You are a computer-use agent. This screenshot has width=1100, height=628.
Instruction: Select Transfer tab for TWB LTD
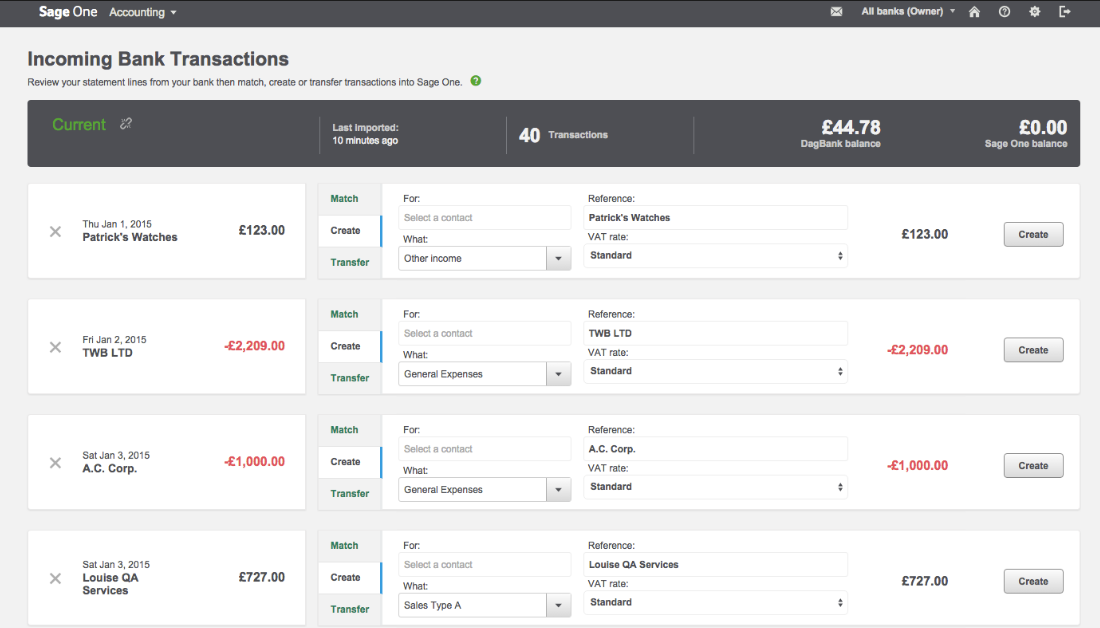(349, 378)
